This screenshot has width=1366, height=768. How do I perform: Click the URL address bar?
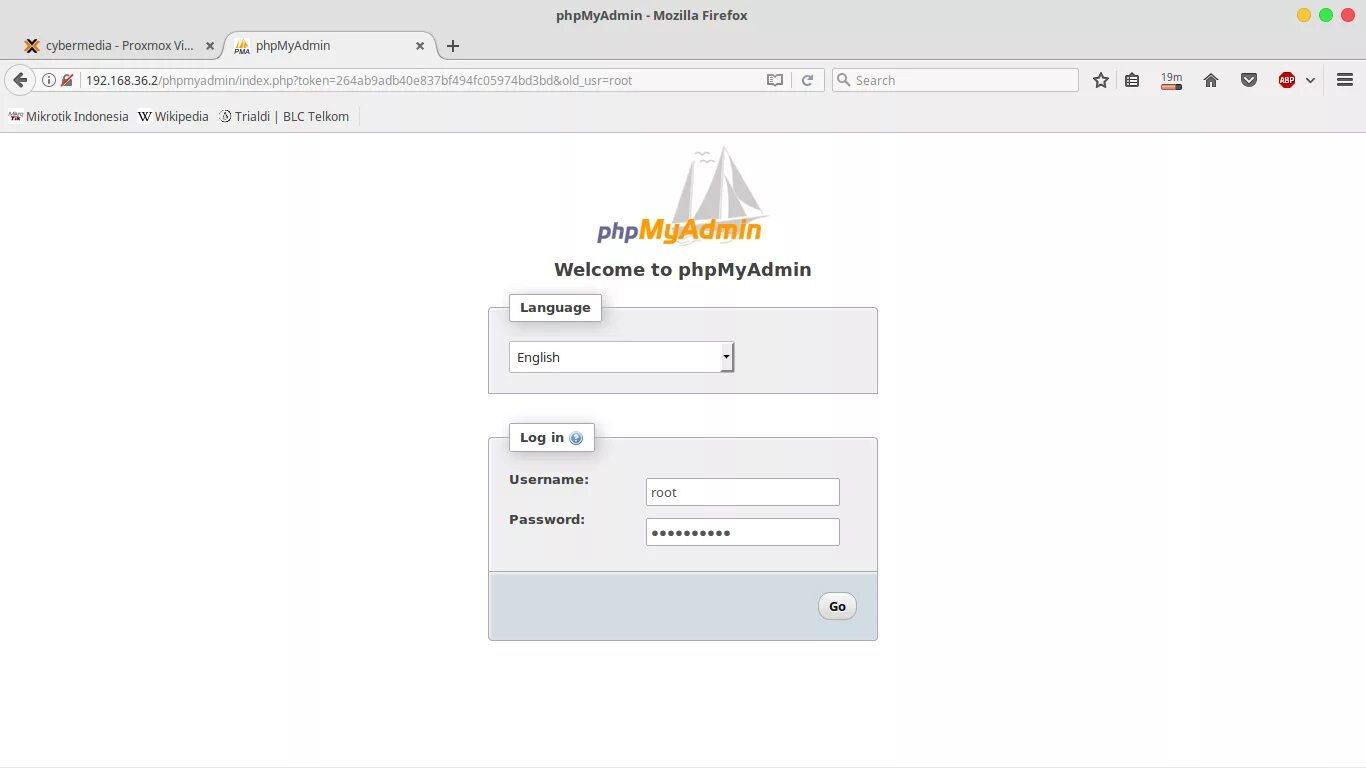pos(420,80)
